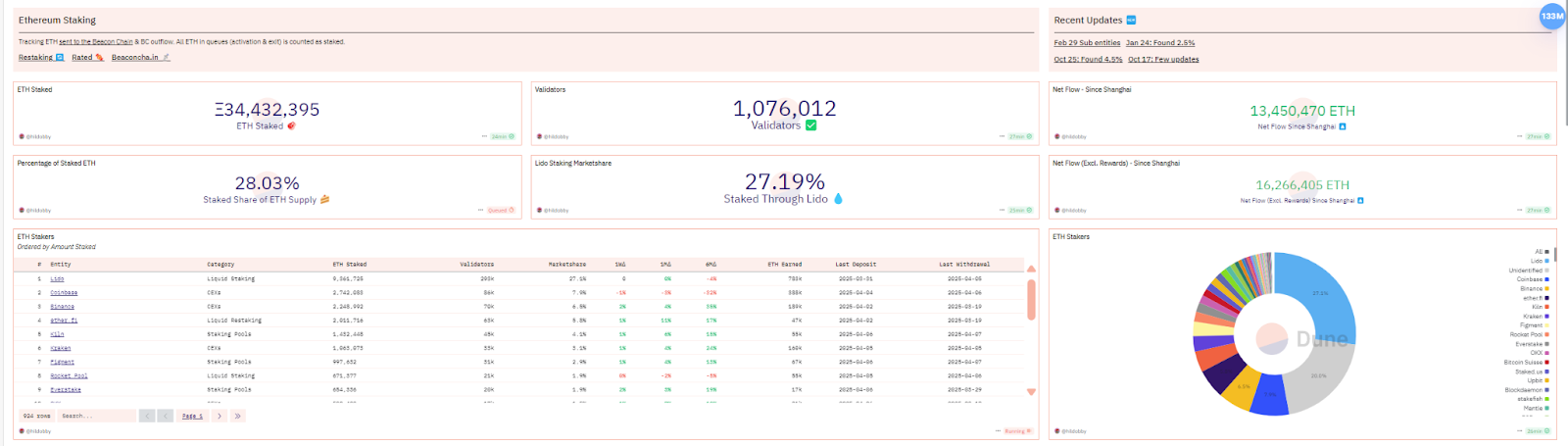Viewport: 1568px width, 446px height.
Task: Sort the table by the Category column header
Action: (220, 265)
